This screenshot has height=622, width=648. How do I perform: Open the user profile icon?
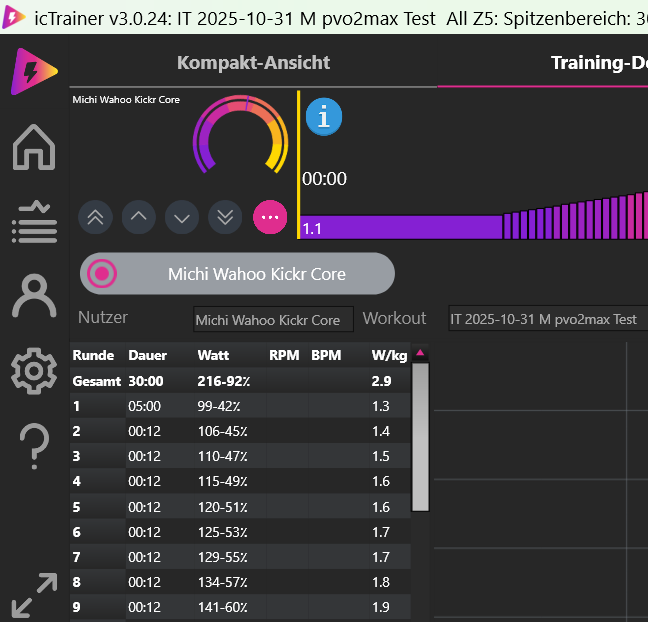(33, 297)
